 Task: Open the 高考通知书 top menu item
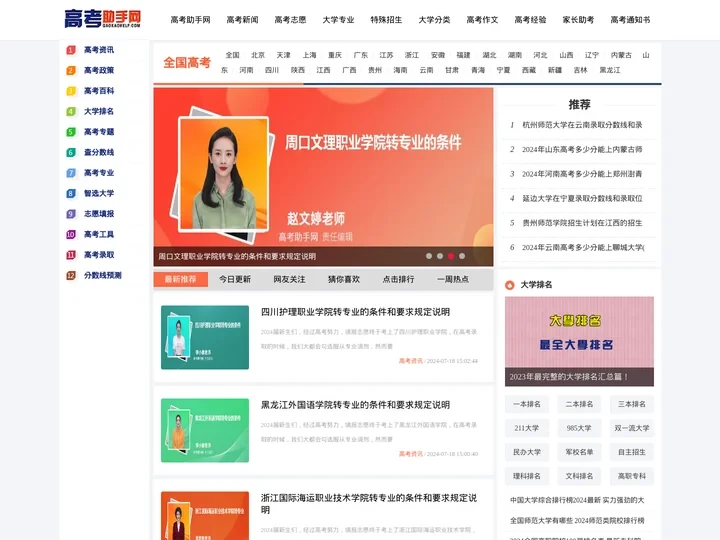click(630, 20)
